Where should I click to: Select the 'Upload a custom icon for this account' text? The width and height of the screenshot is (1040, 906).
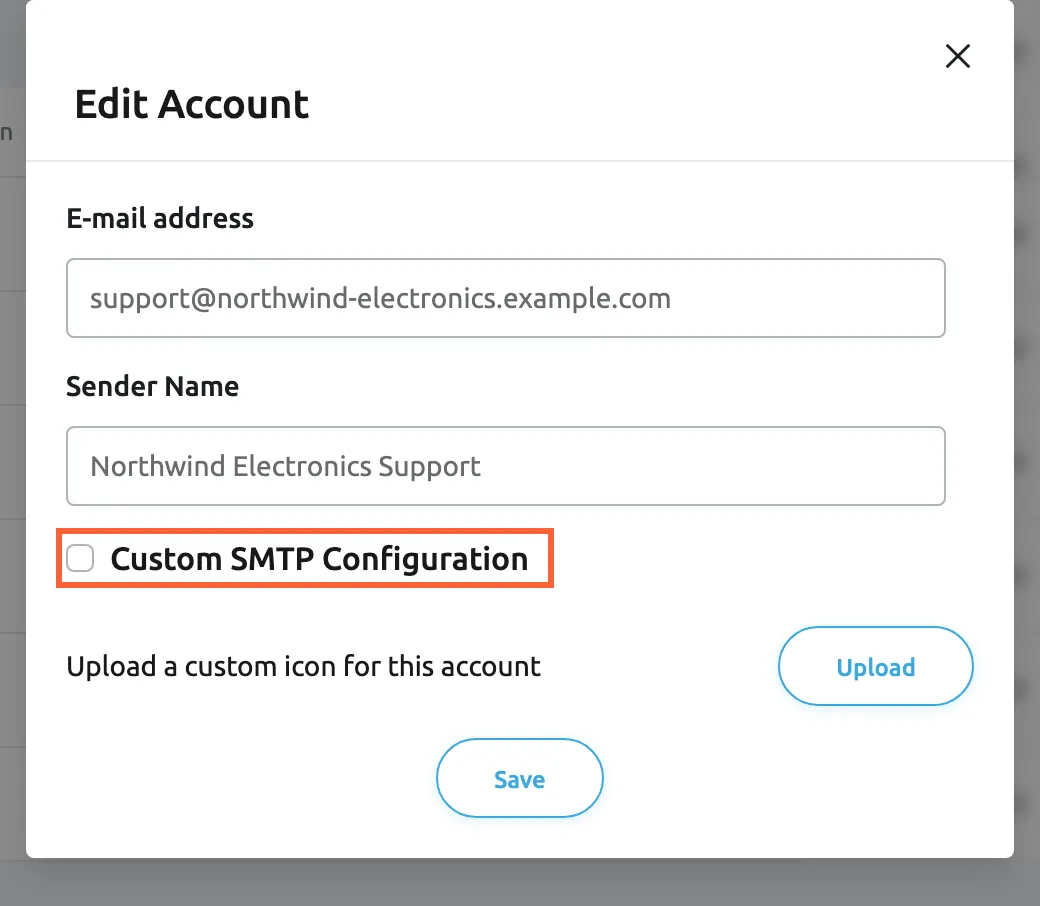[304, 666]
